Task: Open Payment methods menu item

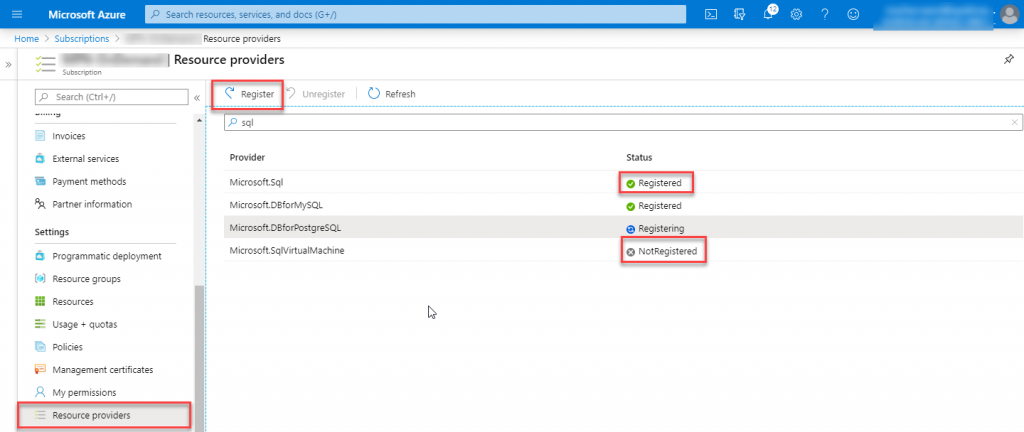Action: pos(89,181)
